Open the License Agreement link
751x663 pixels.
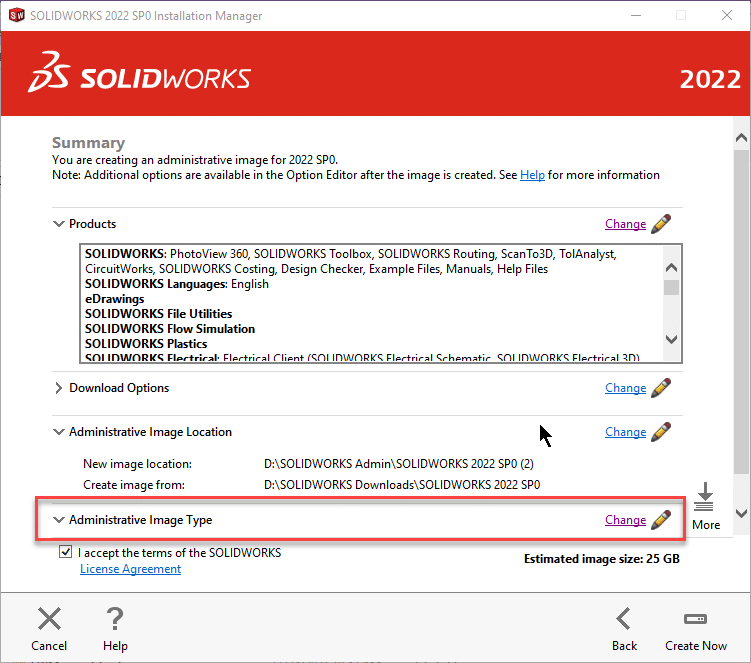pos(130,569)
